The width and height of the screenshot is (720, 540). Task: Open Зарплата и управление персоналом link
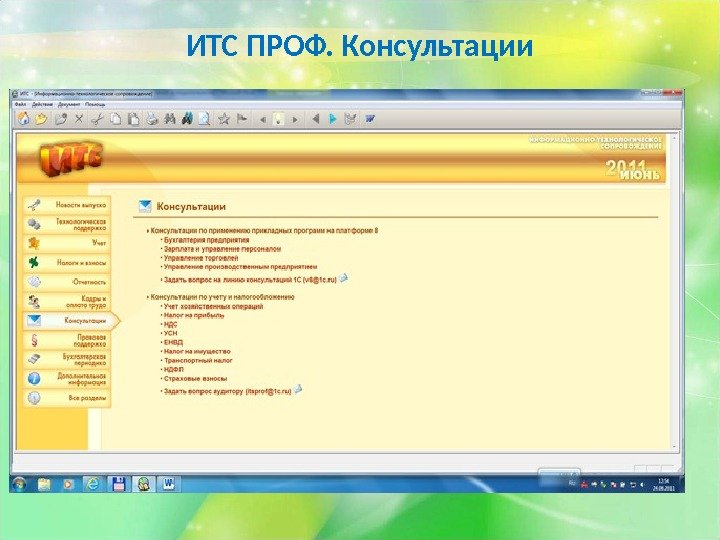tap(222, 249)
